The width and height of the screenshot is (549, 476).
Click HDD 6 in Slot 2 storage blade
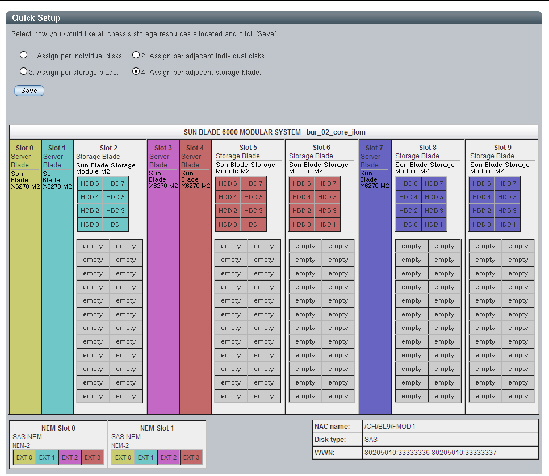click(x=90, y=183)
